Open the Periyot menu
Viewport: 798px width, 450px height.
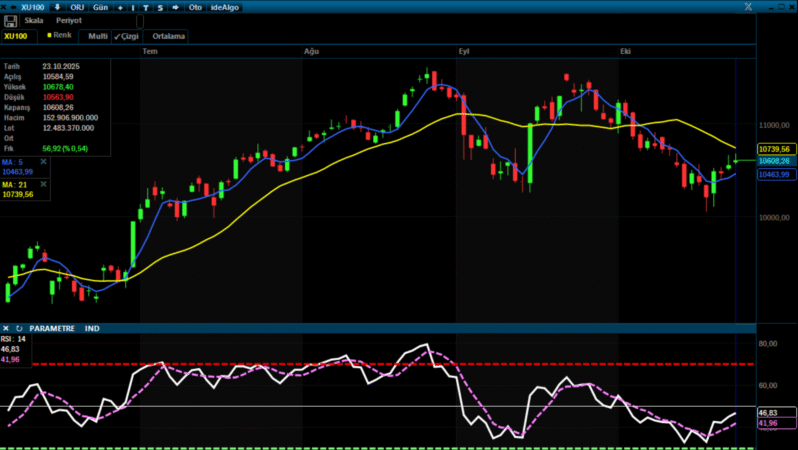(x=69, y=21)
